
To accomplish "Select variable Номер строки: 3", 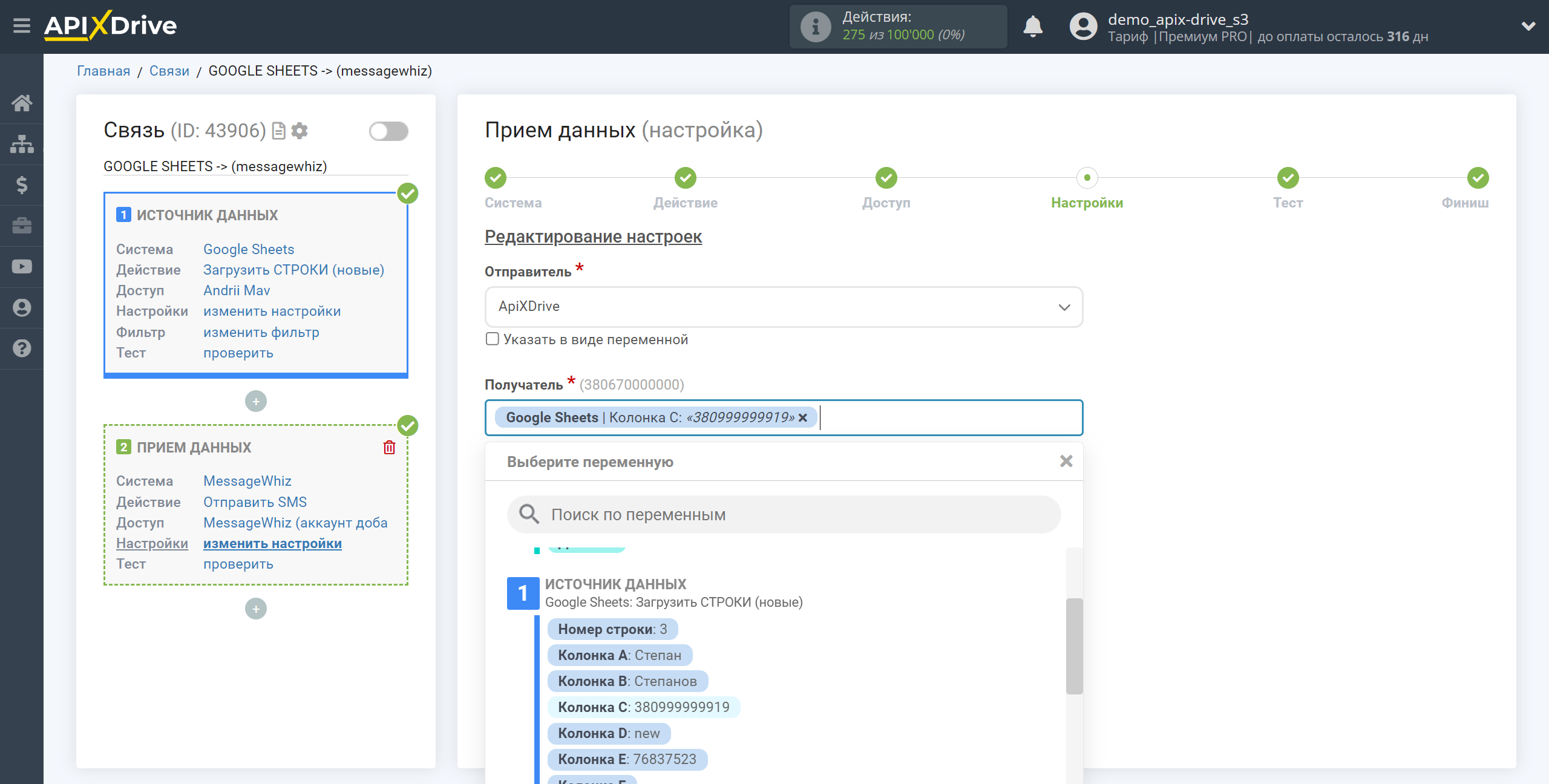I will (612, 629).
